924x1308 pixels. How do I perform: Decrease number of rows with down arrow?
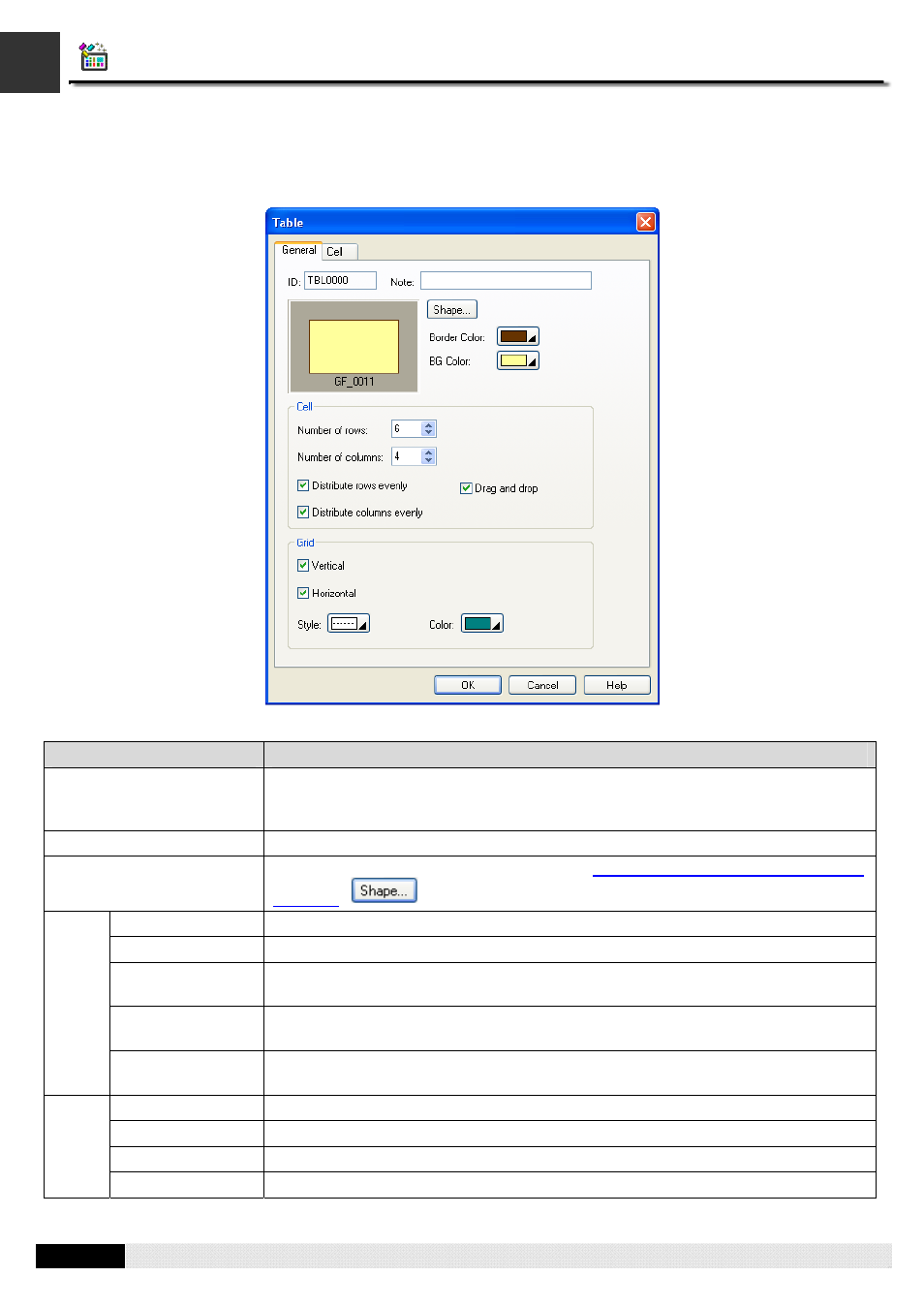[x=429, y=432]
